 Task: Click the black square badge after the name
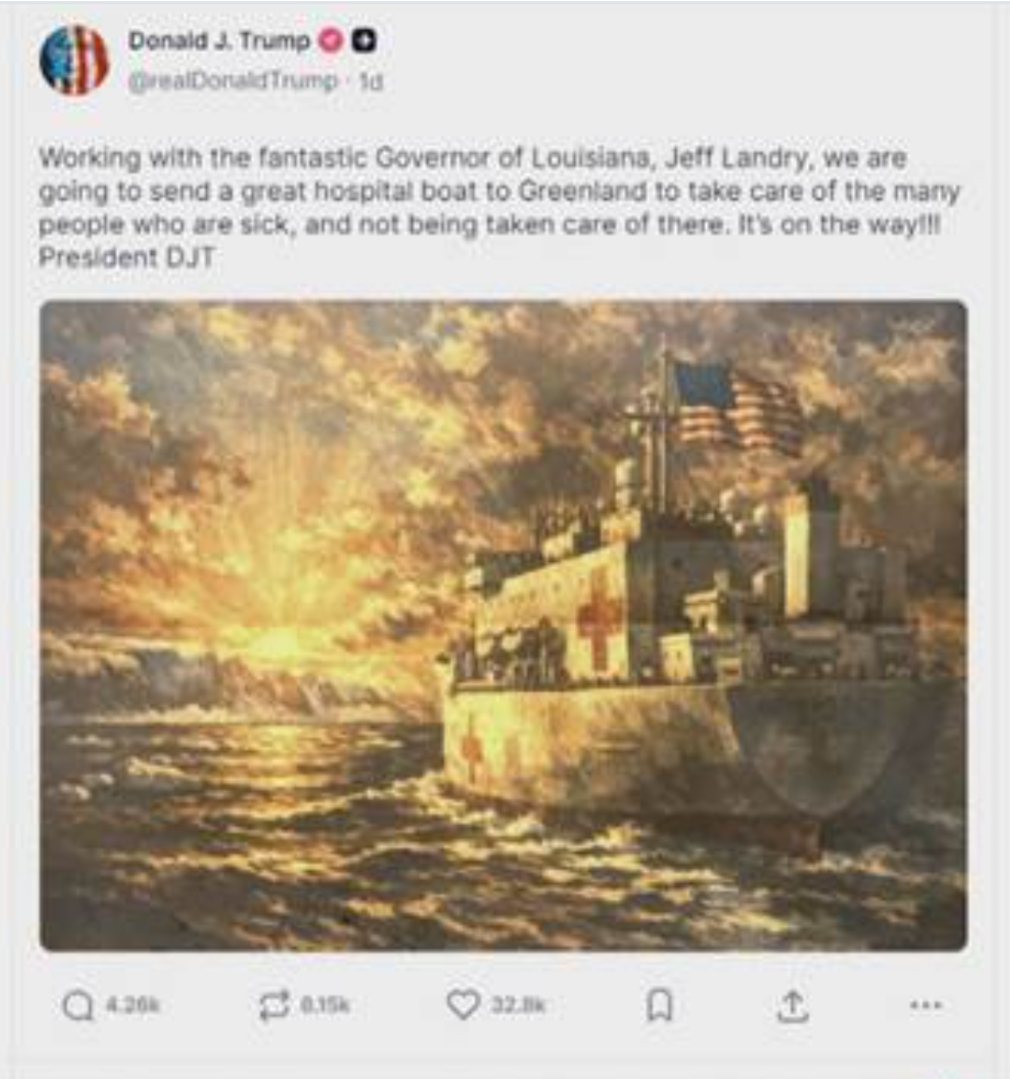(x=364, y=41)
